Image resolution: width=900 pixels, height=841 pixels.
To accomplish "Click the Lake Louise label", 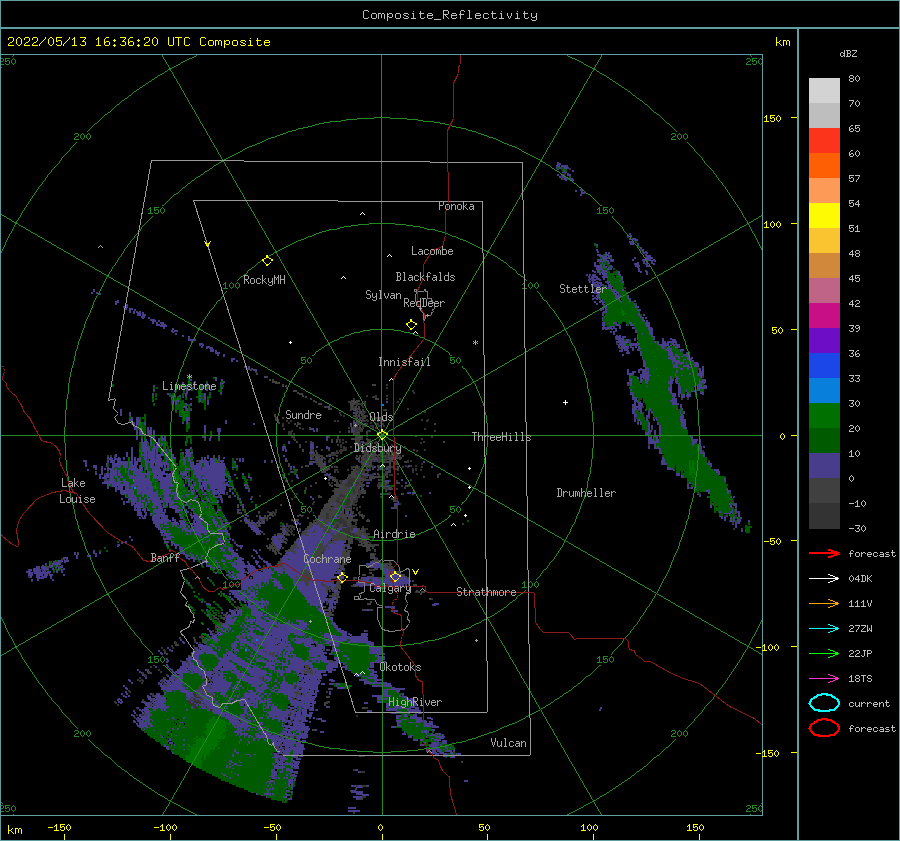I will pyautogui.click(x=77, y=491).
